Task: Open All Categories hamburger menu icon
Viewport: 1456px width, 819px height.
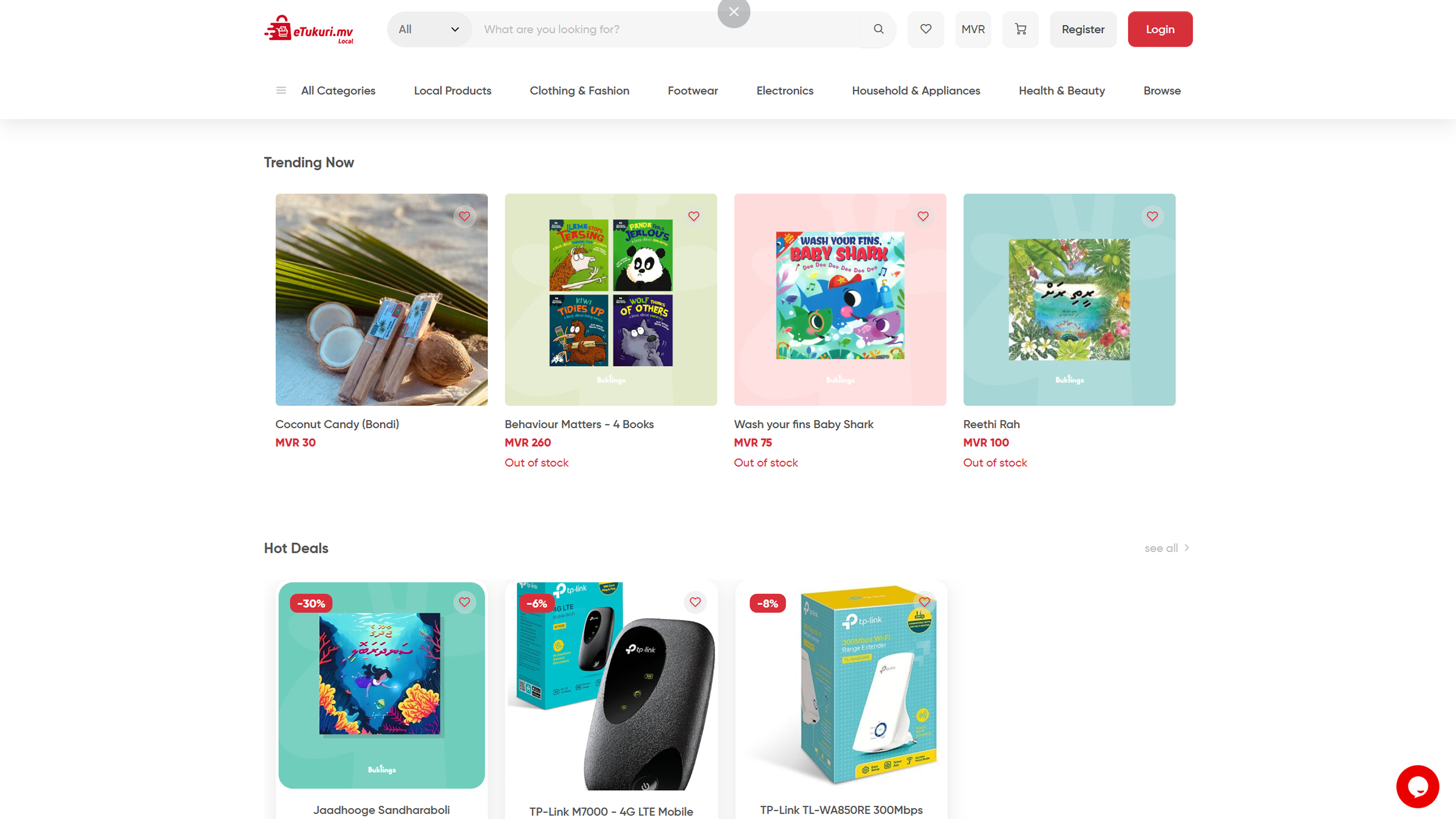Action: click(281, 90)
